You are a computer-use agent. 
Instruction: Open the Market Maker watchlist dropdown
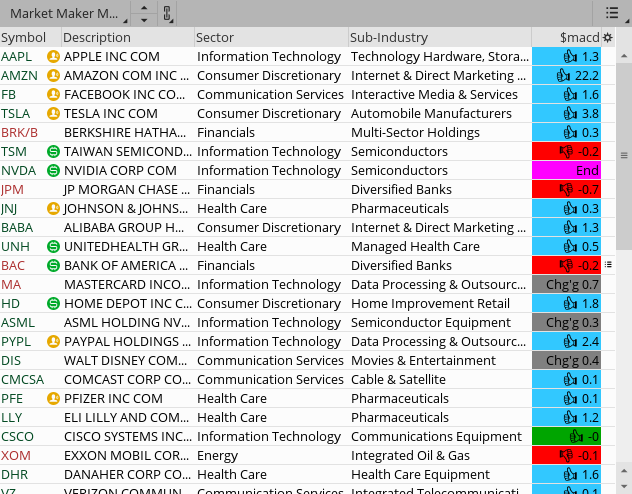(x=65, y=14)
